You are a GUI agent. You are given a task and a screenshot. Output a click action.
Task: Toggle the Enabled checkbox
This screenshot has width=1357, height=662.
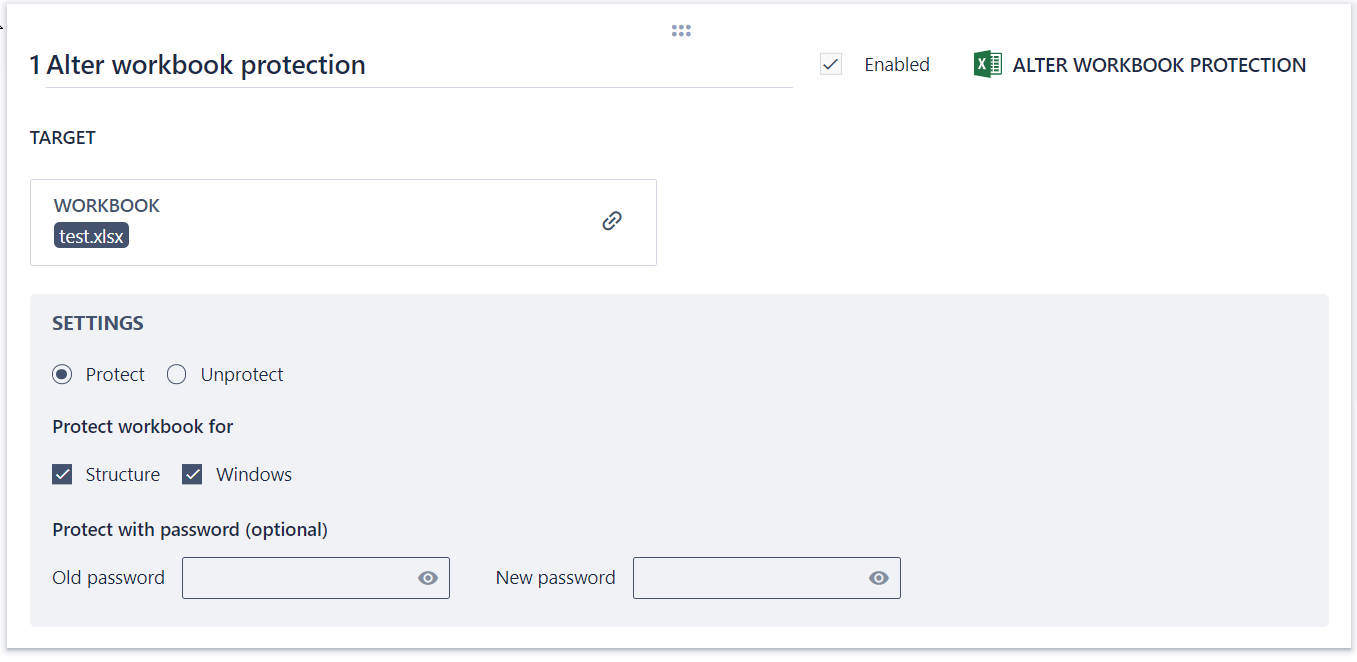(x=831, y=63)
